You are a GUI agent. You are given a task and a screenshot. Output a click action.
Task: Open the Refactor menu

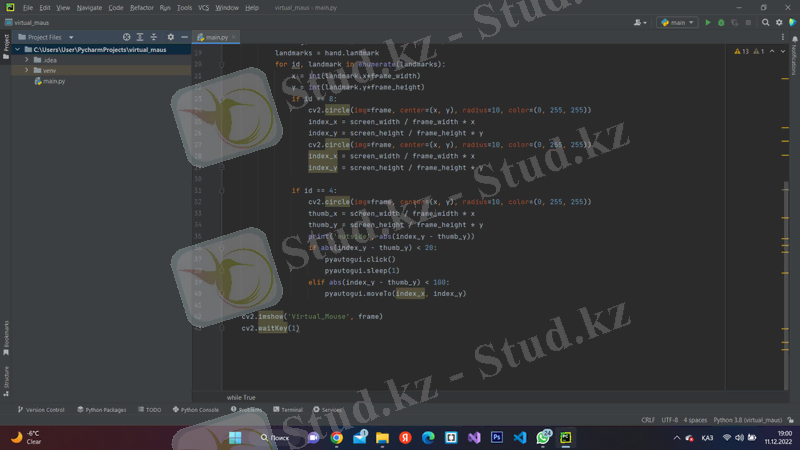[x=142, y=7]
